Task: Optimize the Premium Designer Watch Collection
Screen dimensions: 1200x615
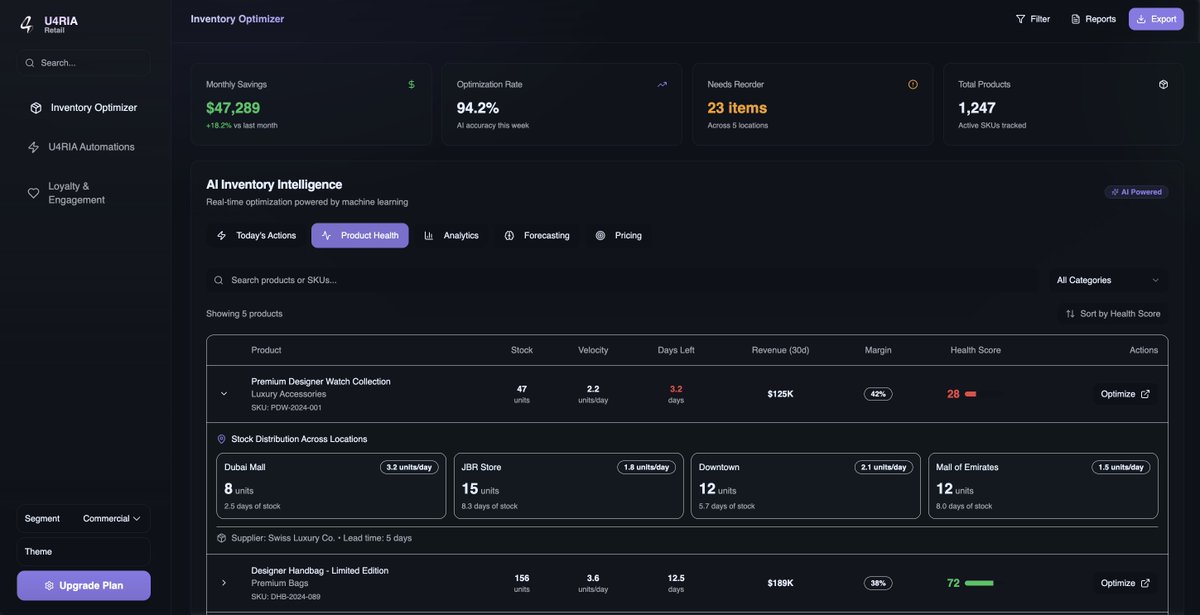Action: [1125, 394]
